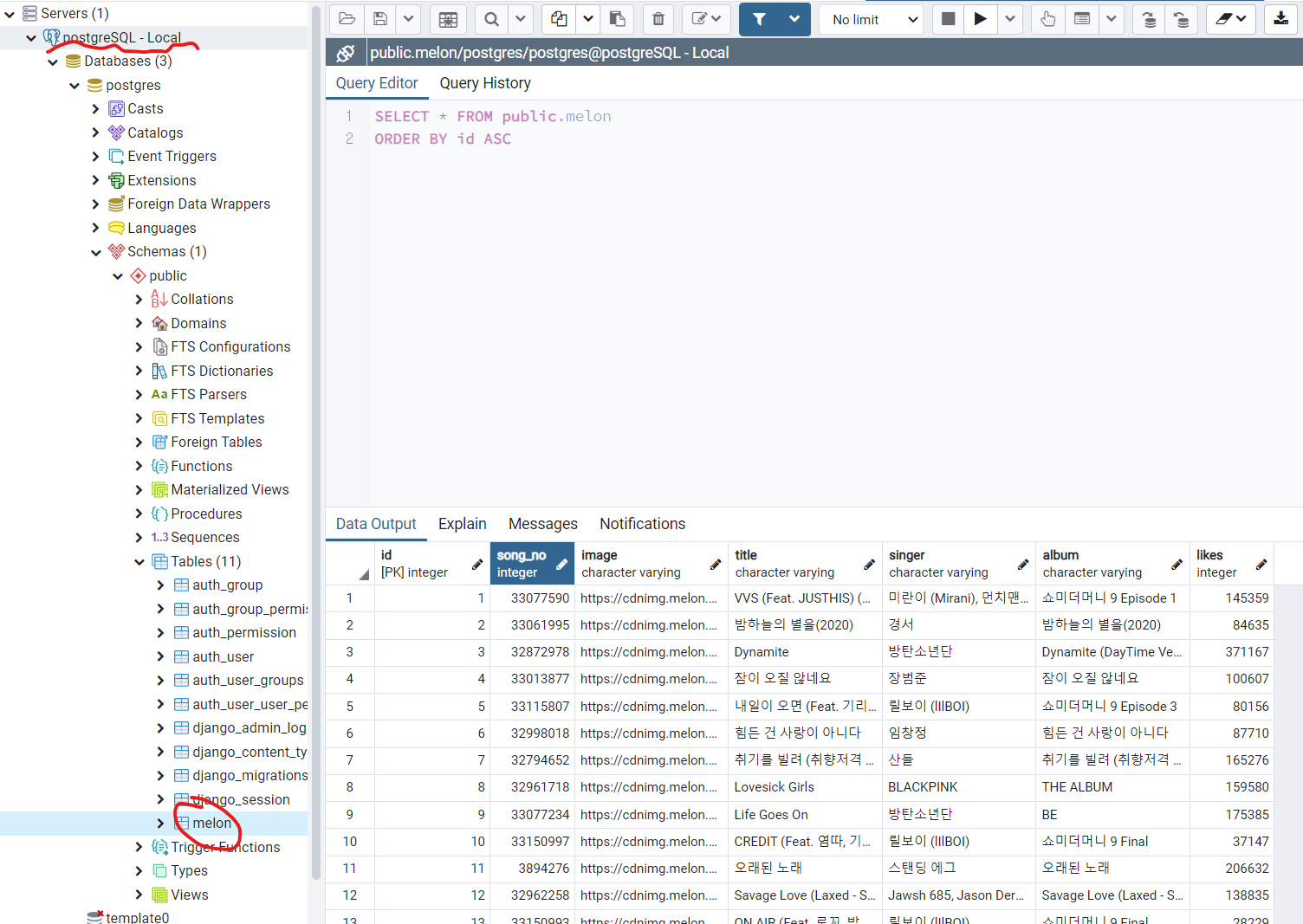This screenshot has height=924, width=1303.
Task: Click the Rollback transaction icon
Action: tap(1181, 19)
